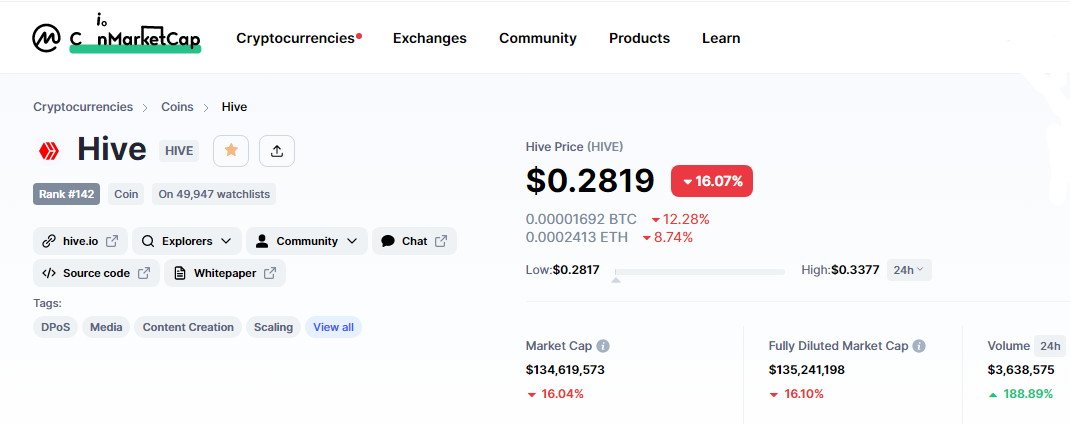Expand the Community dropdown button
1070x424 pixels.
pyautogui.click(x=306, y=241)
